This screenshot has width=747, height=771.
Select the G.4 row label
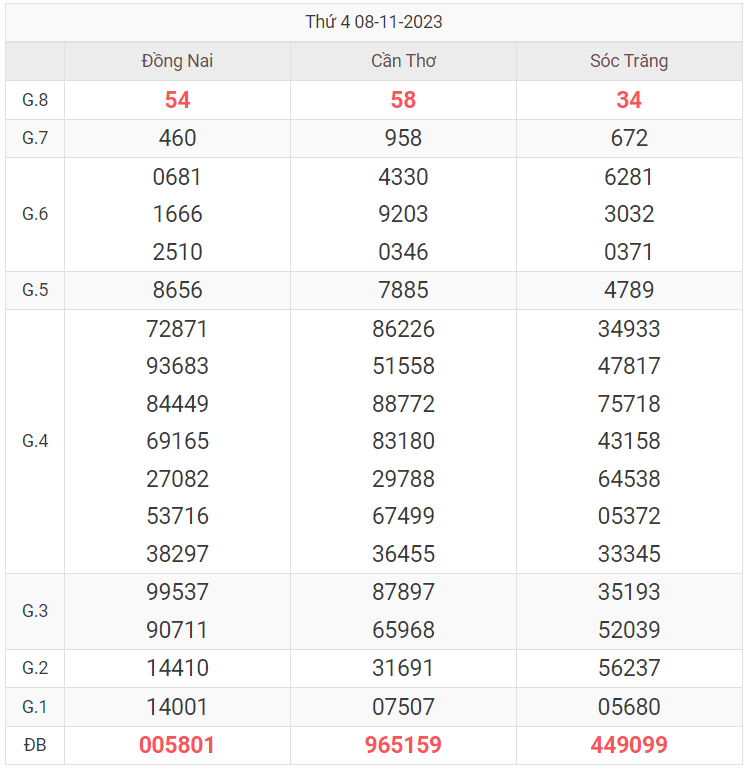click(x=35, y=441)
